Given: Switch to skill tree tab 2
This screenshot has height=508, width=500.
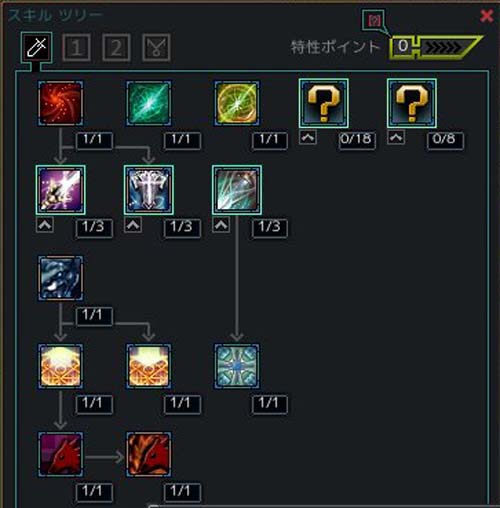Looking at the screenshot, I should [x=116, y=47].
